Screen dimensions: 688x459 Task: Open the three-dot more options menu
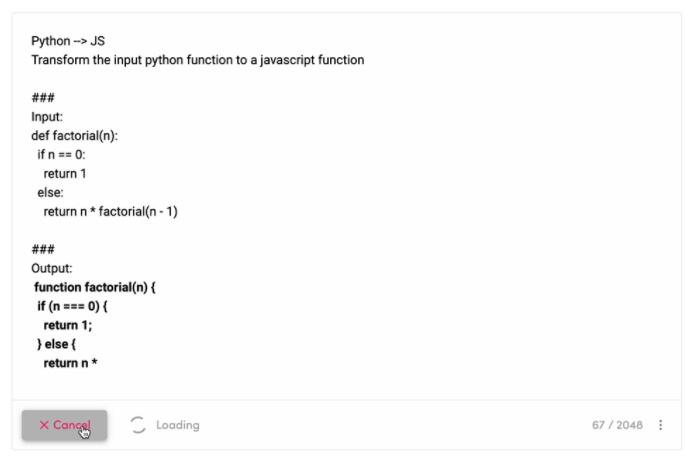[660, 425]
